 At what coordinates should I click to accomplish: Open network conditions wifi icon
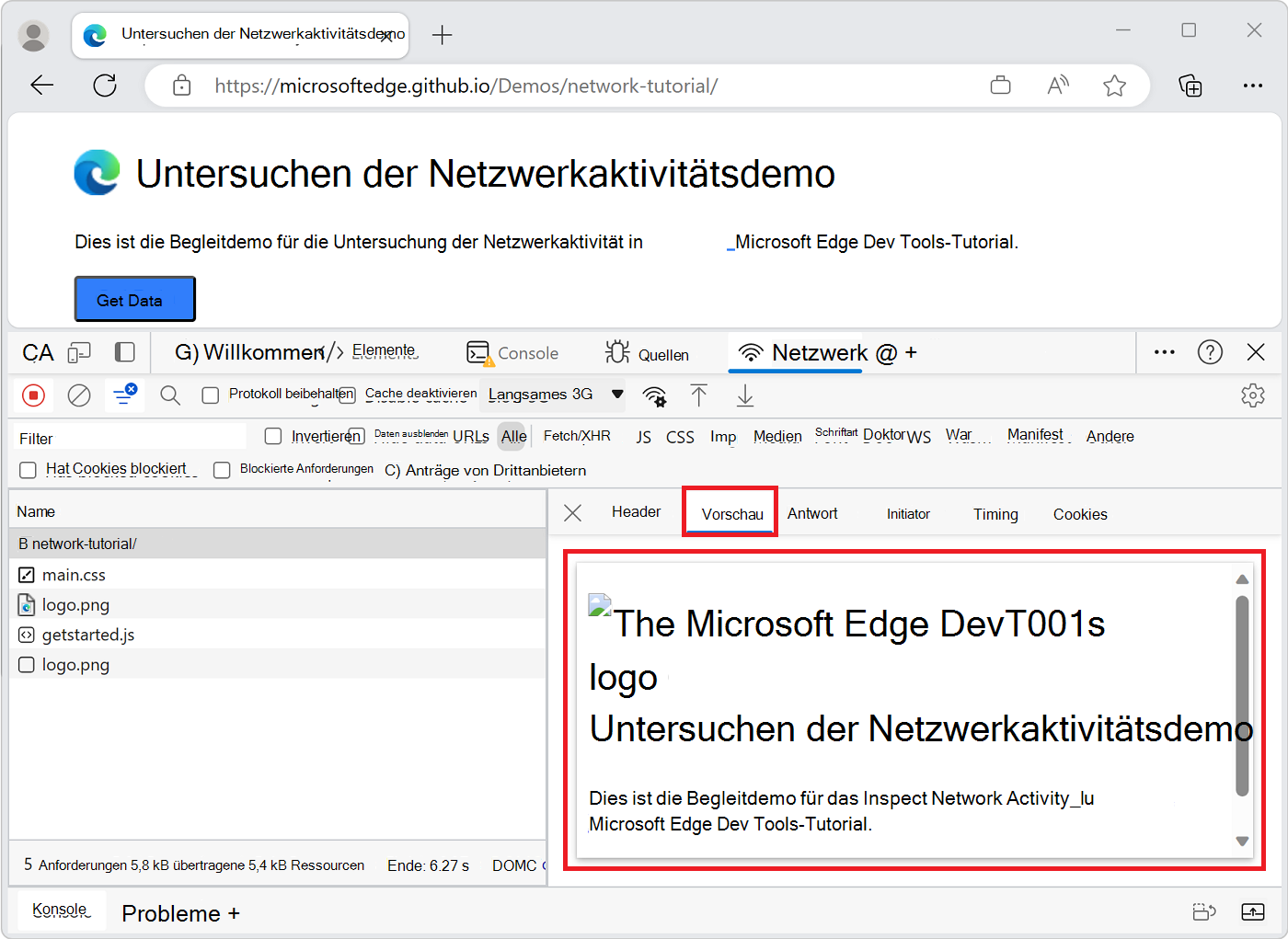pos(655,395)
